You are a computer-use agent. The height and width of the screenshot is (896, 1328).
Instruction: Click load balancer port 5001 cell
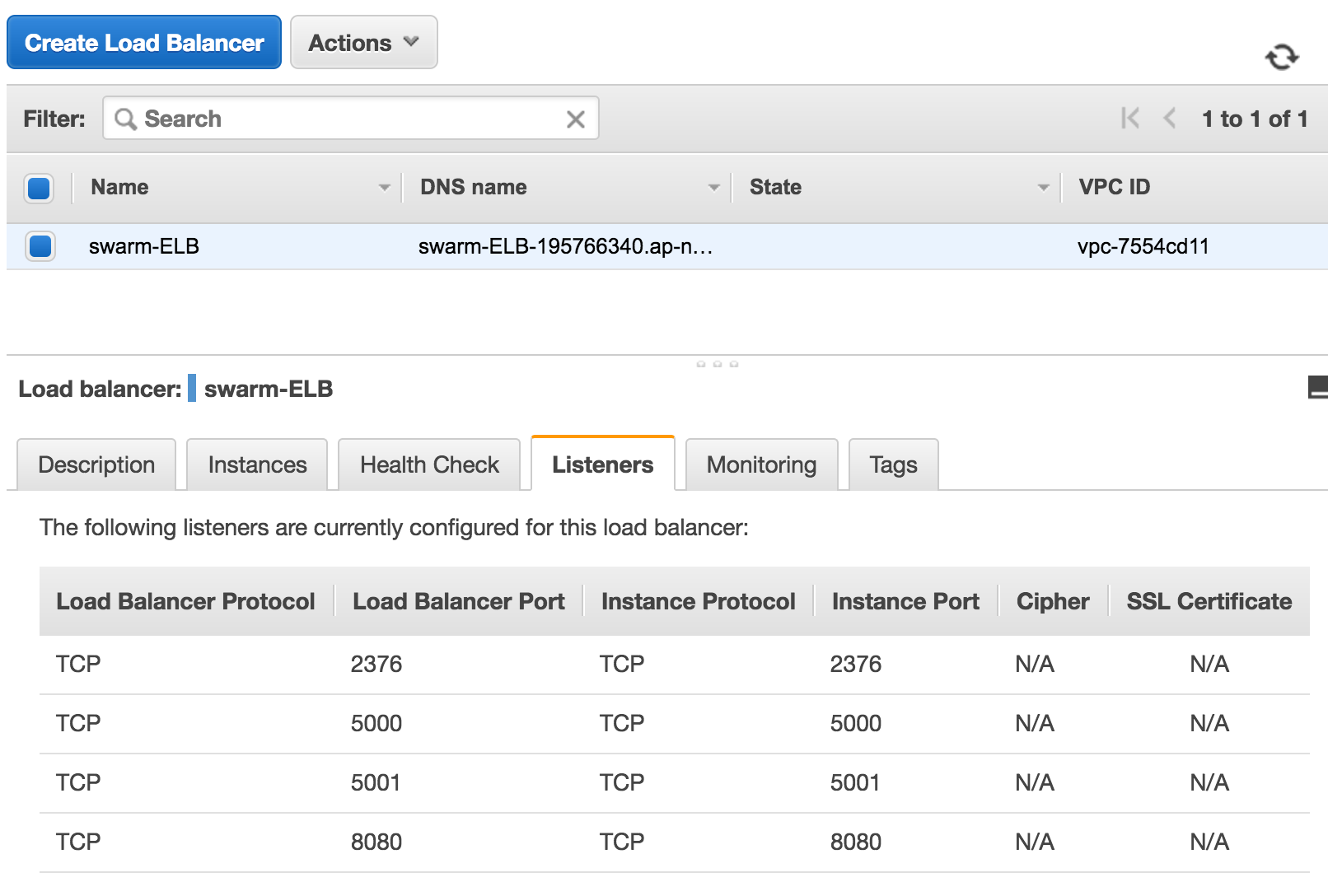pyautogui.click(x=376, y=782)
